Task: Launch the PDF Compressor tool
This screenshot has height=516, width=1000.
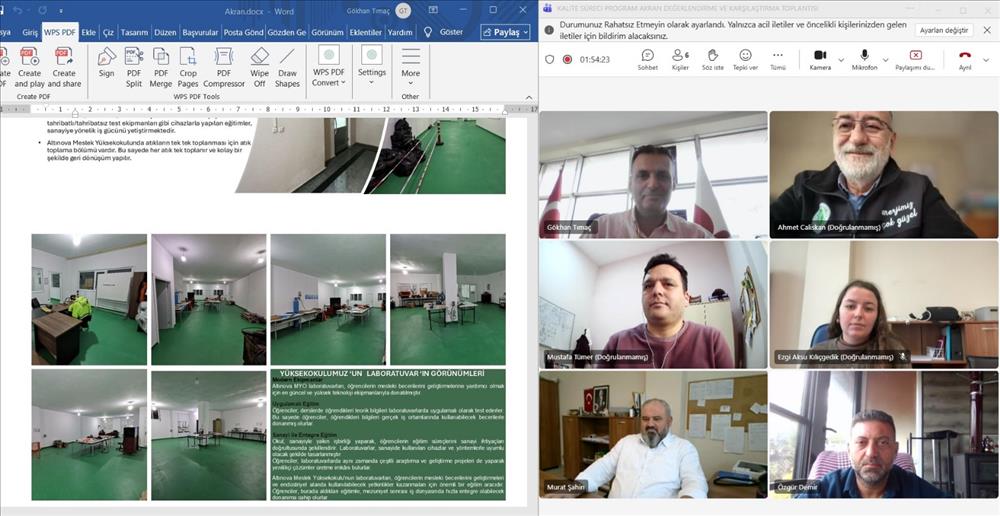Action: pyautogui.click(x=224, y=66)
